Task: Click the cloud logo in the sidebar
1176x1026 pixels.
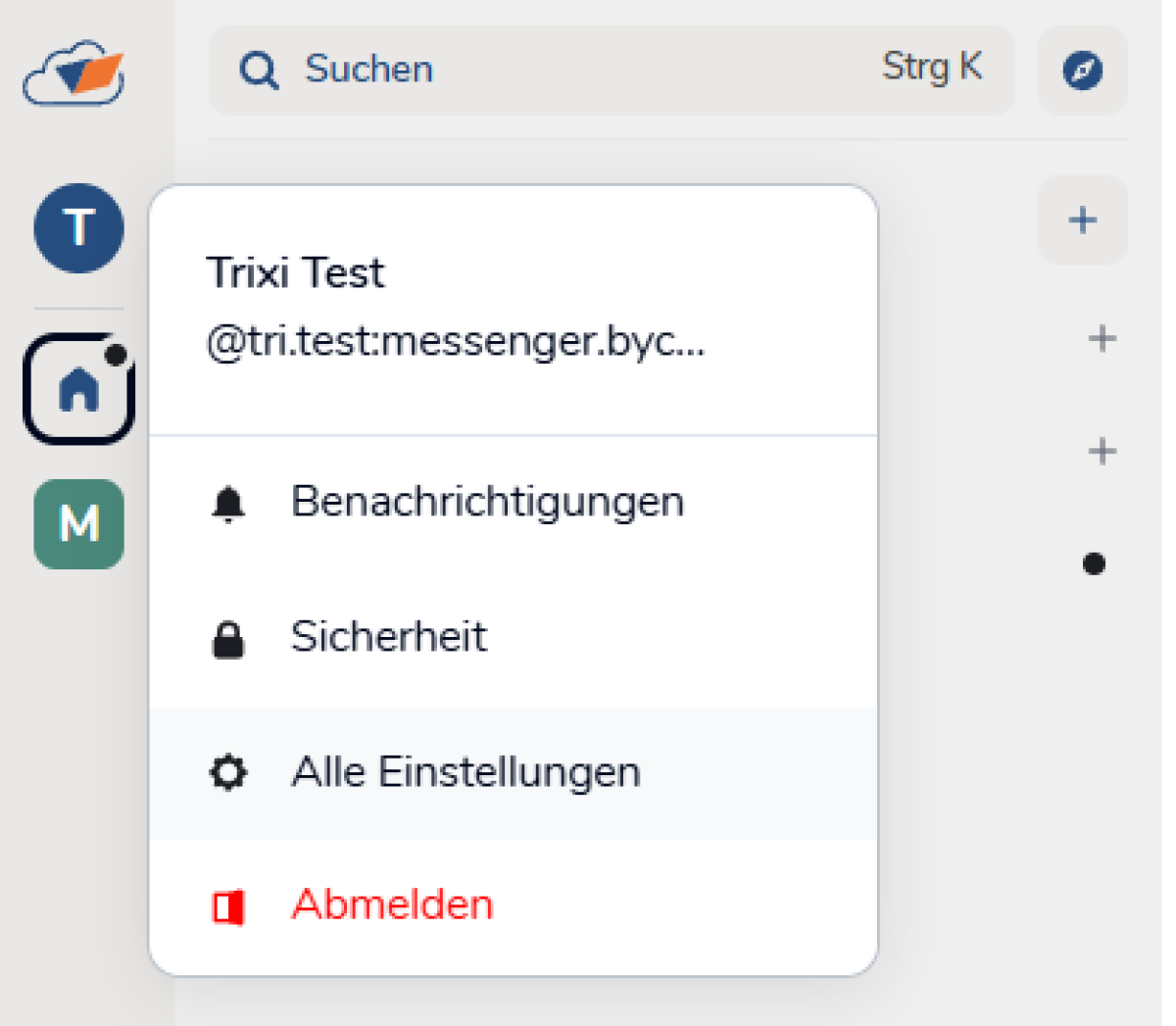Action: pyautogui.click(x=74, y=73)
